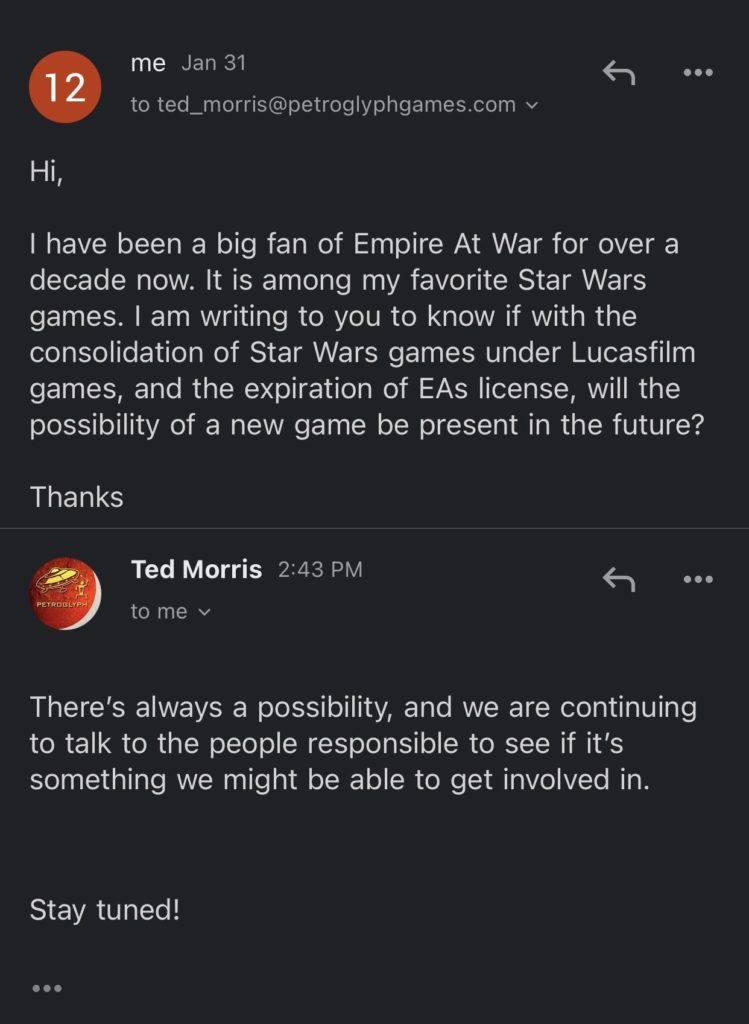Tap the sender name "me"
The width and height of the screenshot is (749, 1024).
coord(148,63)
